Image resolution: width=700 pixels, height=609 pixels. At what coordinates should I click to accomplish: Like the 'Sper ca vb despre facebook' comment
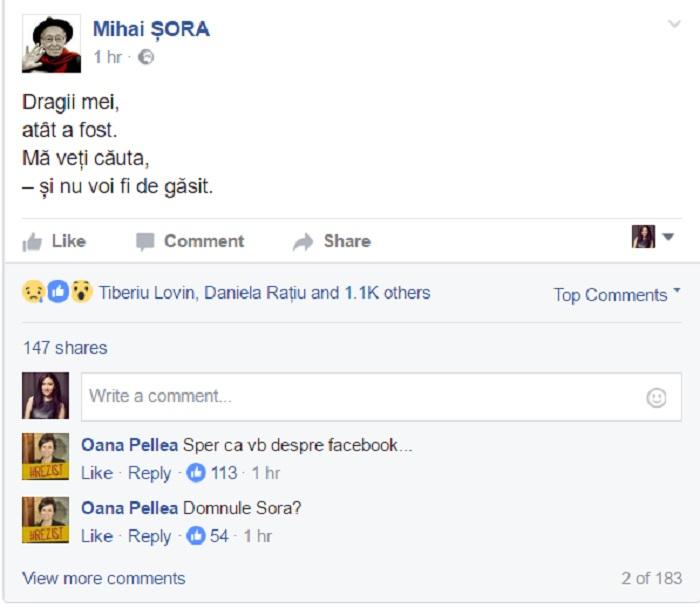pos(96,472)
